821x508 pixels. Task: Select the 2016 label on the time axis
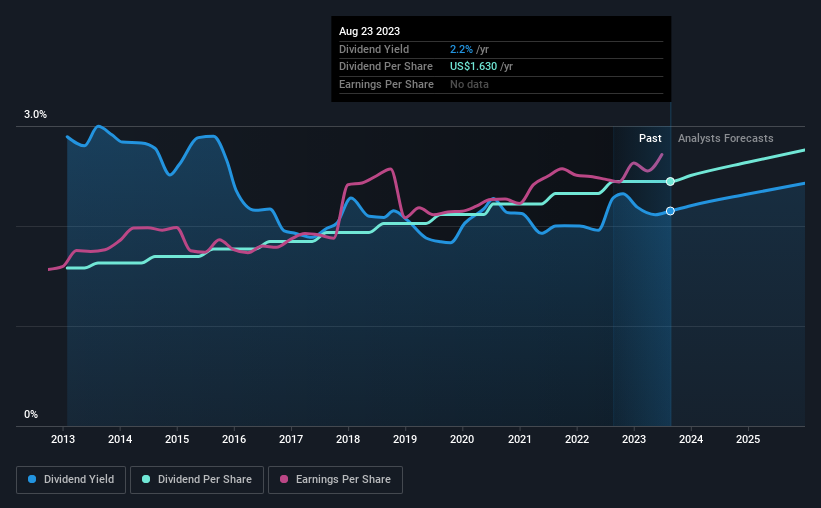pyautogui.click(x=234, y=439)
